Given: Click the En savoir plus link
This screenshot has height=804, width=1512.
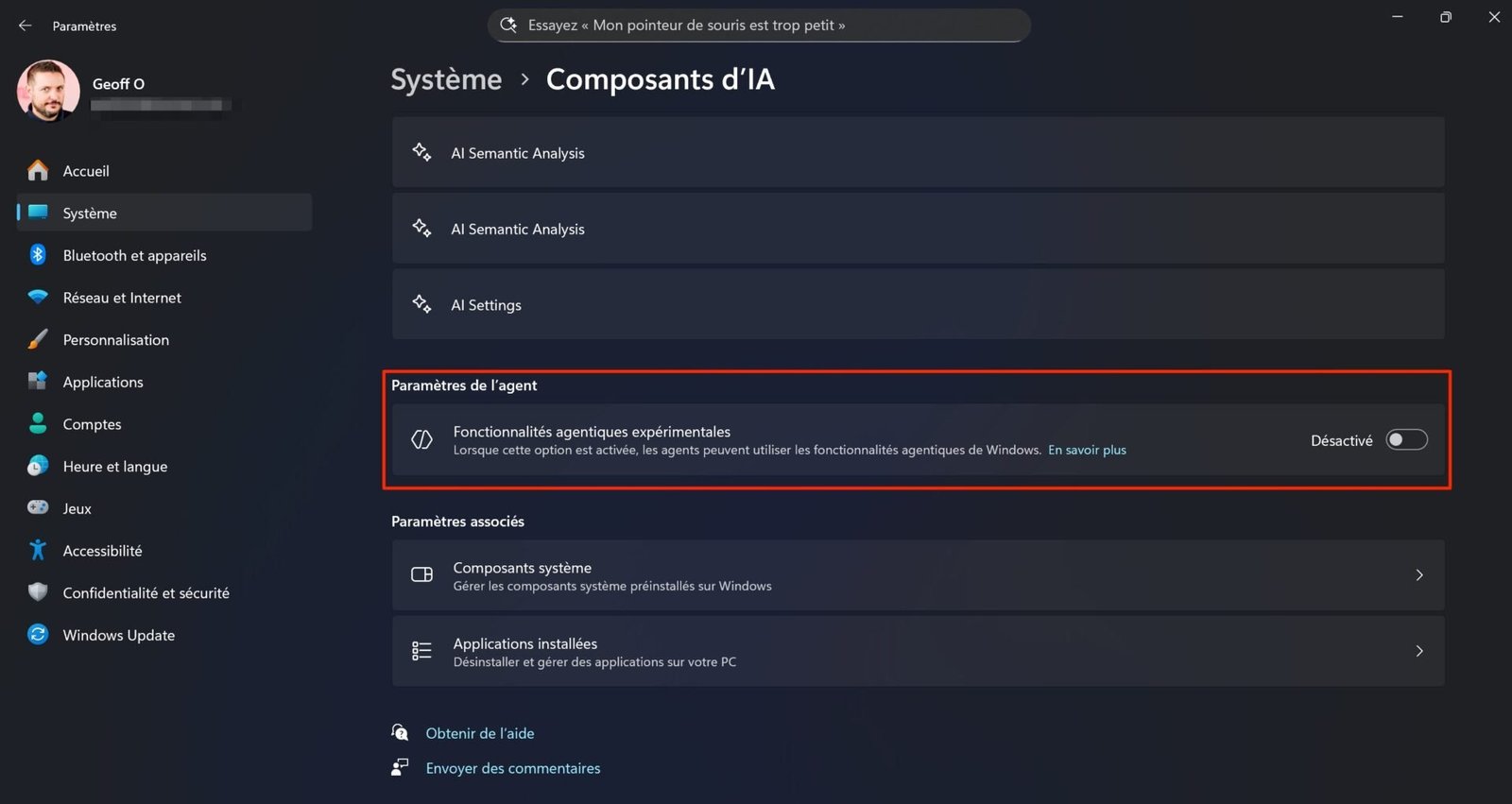Looking at the screenshot, I should pyautogui.click(x=1087, y=451).
